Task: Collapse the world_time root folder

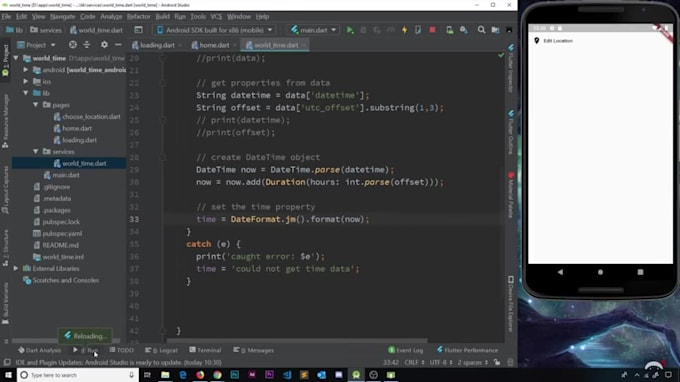Action: [x=16, y=58]
